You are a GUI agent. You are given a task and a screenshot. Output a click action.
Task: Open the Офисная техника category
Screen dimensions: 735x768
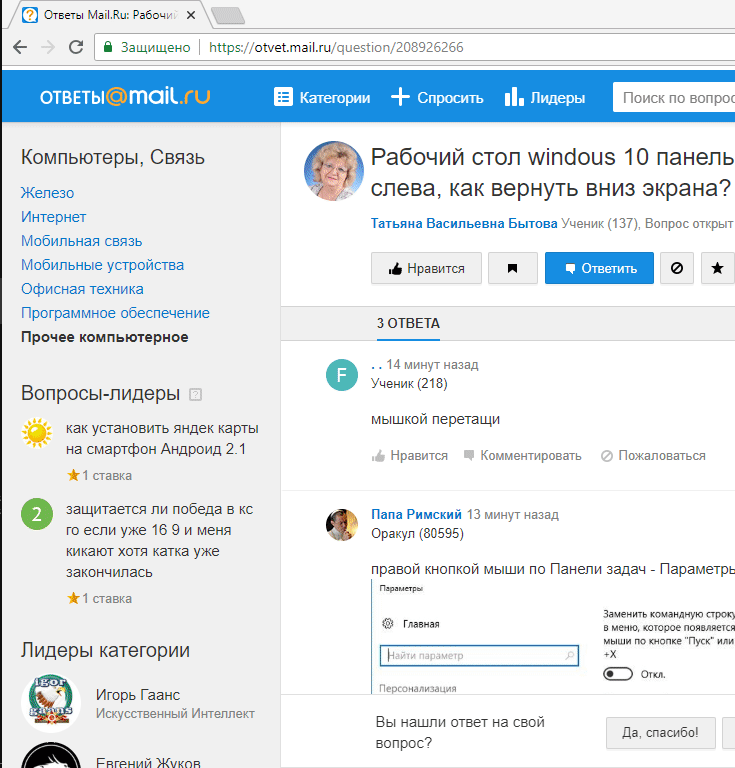click(x=82, y=288)
